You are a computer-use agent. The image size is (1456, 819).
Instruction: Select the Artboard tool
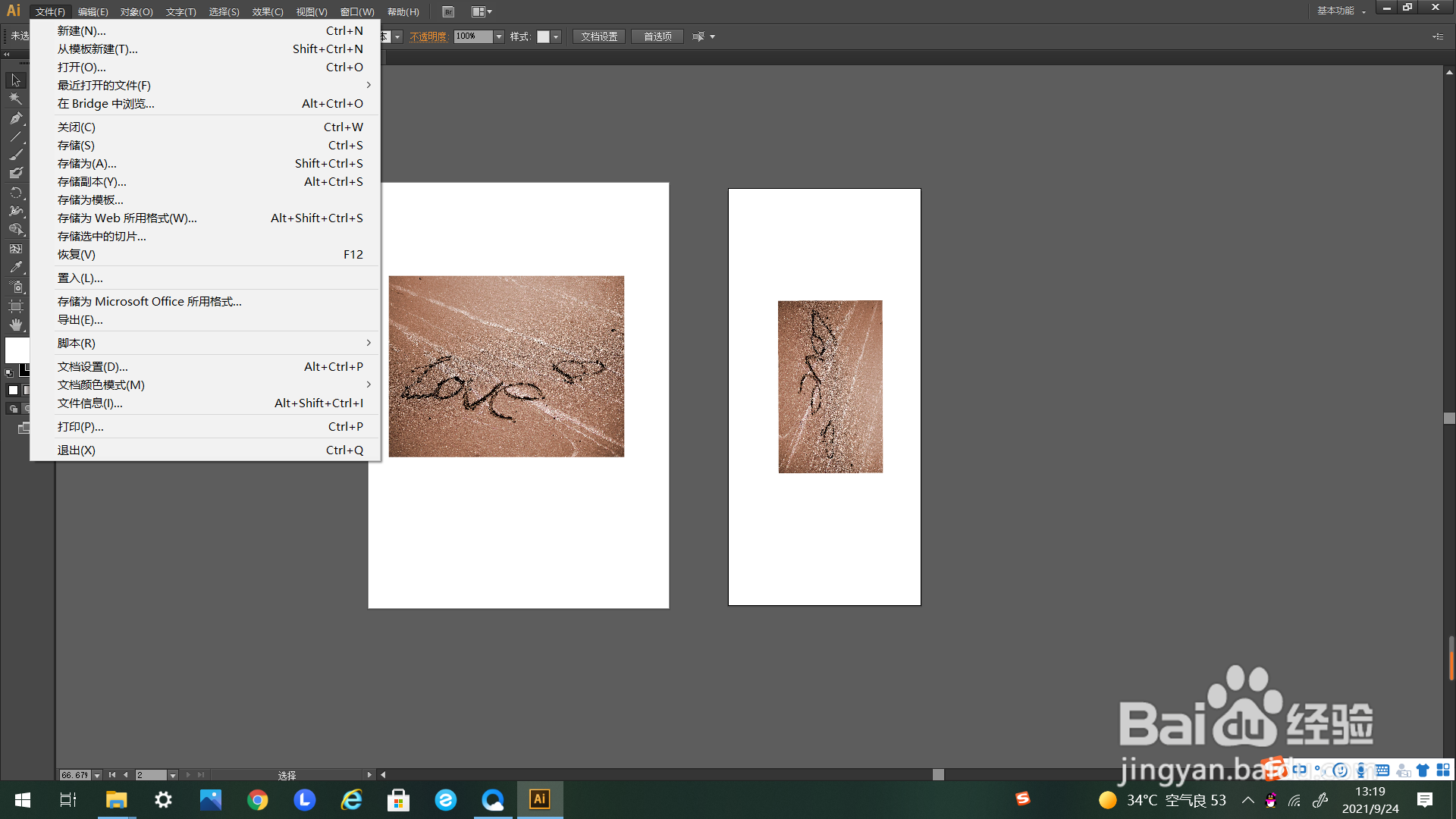click(x=16, y=306)
